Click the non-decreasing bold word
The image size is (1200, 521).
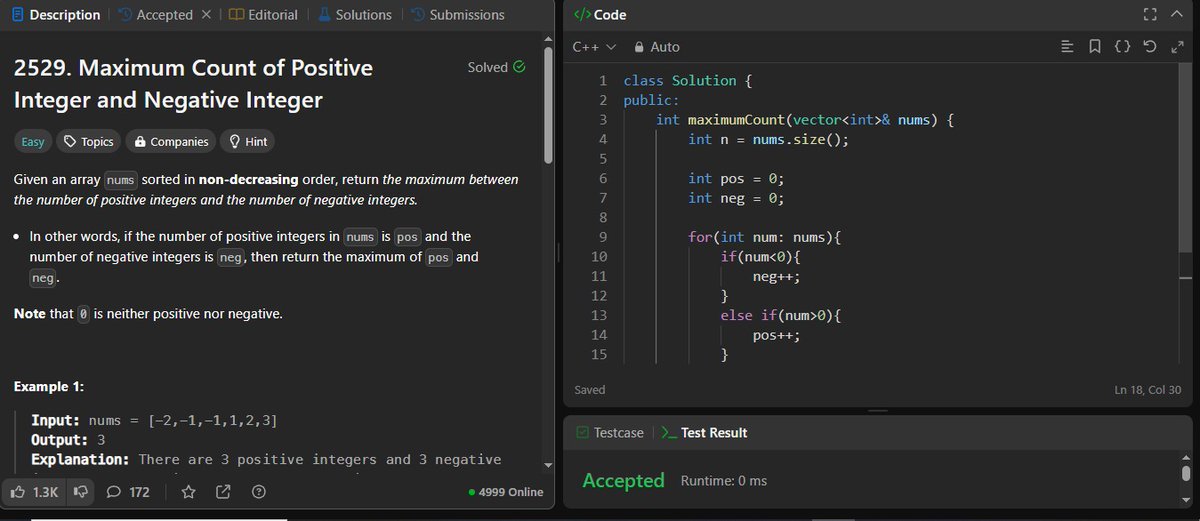tap(249, 180)
